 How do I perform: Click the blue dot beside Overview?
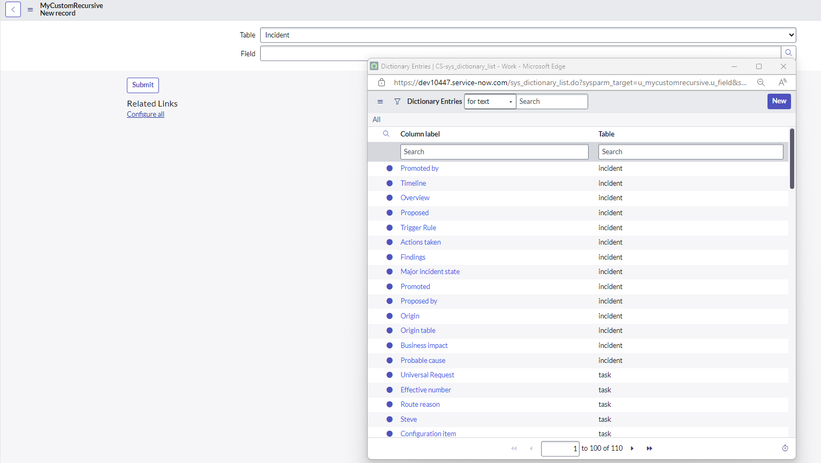(x=389, y=198)
